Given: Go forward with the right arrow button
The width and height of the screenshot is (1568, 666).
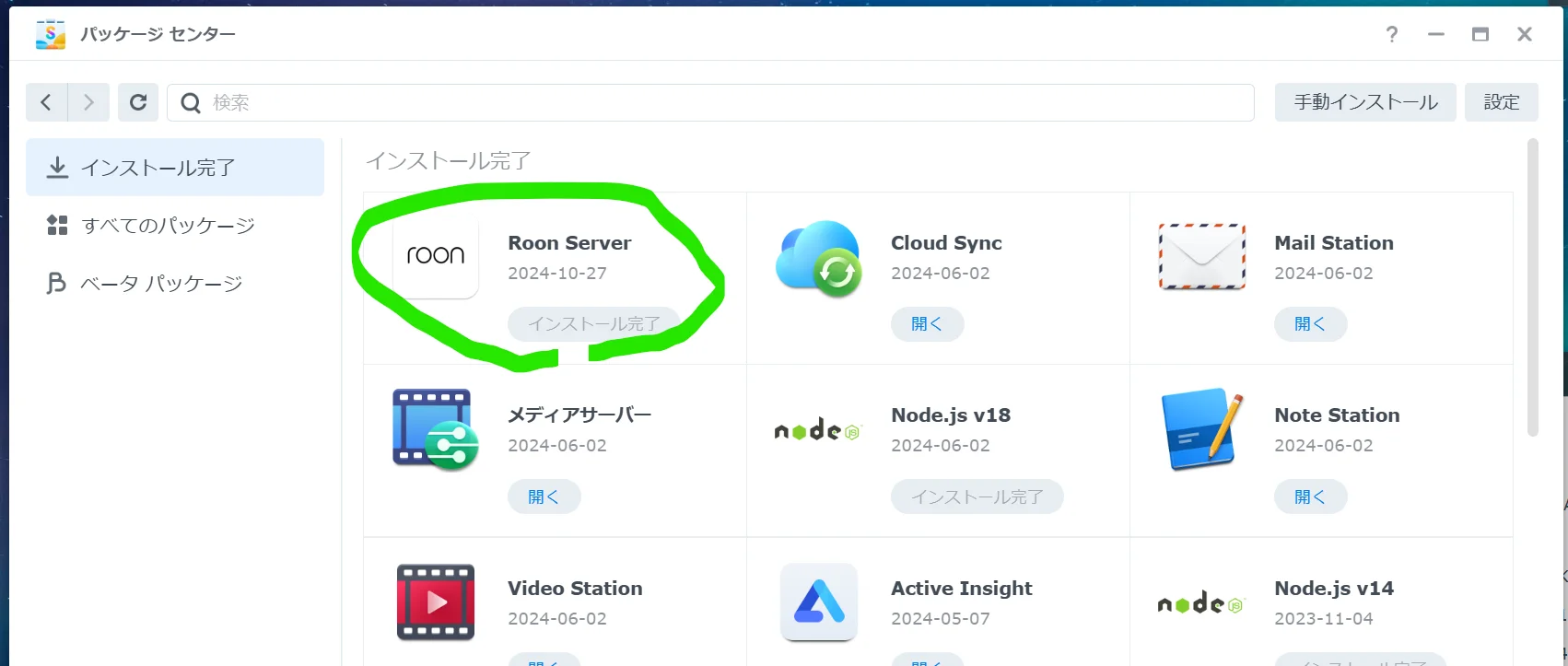Looking at the screenshot, I should click(88, 102).
